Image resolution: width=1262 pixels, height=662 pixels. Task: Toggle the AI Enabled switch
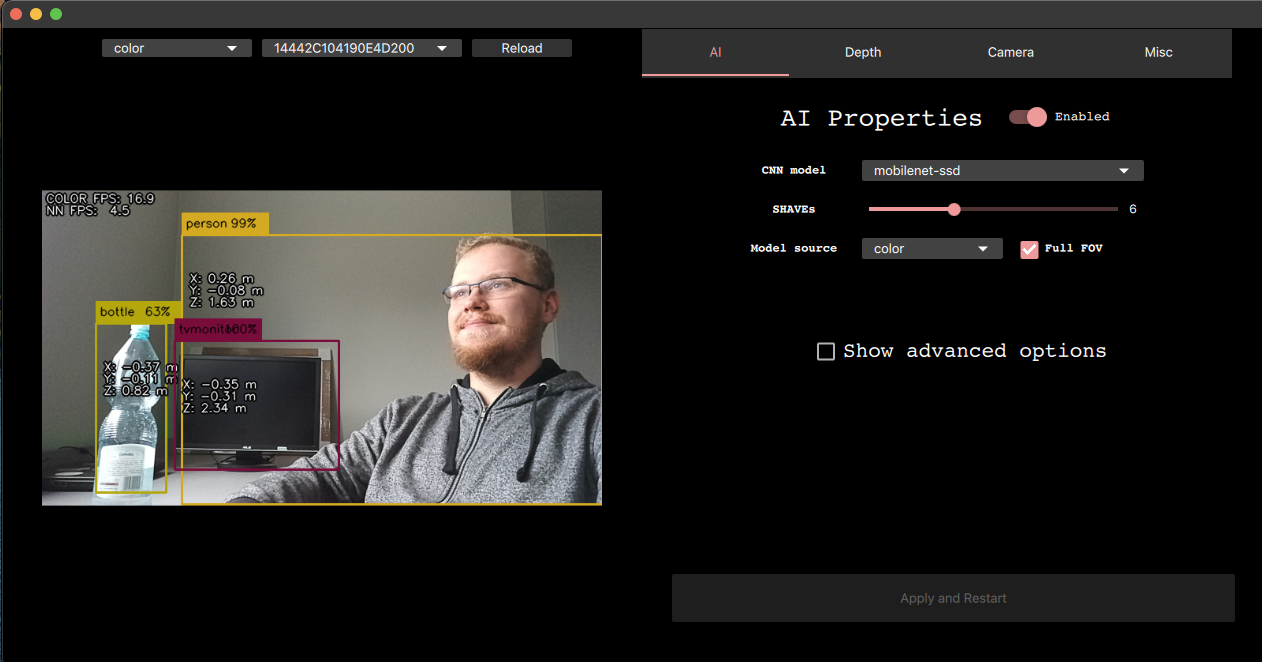pyautogui.click(x=1028, y=117)
